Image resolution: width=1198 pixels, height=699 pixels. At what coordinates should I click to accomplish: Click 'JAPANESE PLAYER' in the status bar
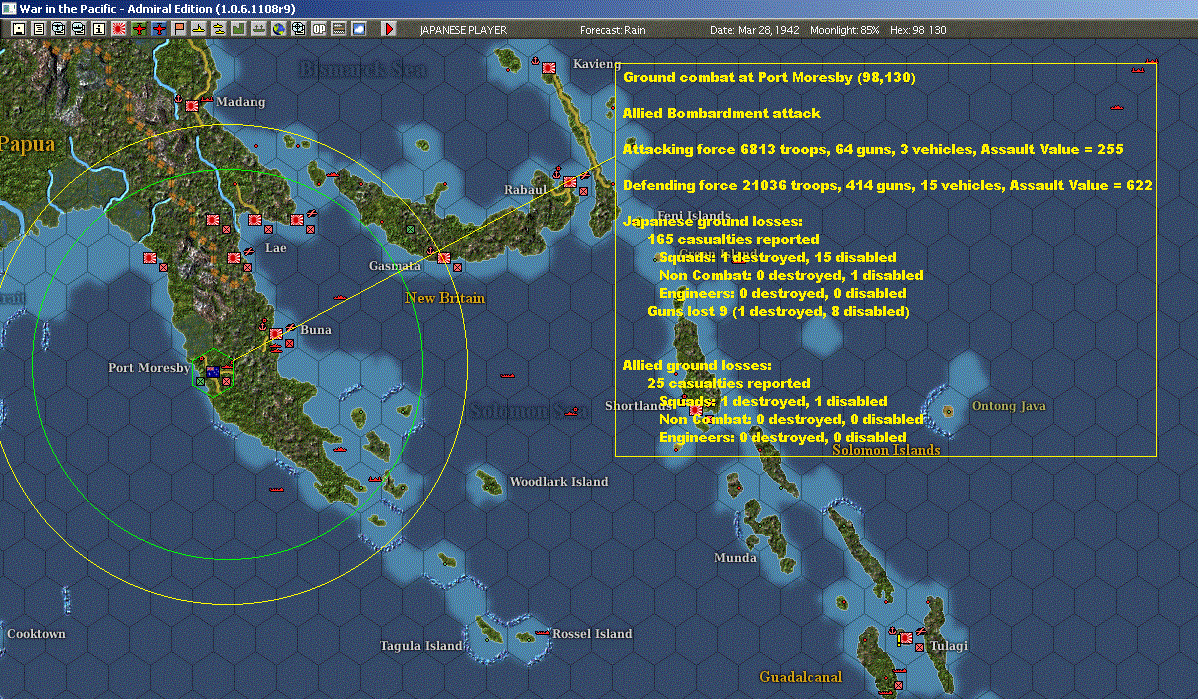[x=463, y=30]
